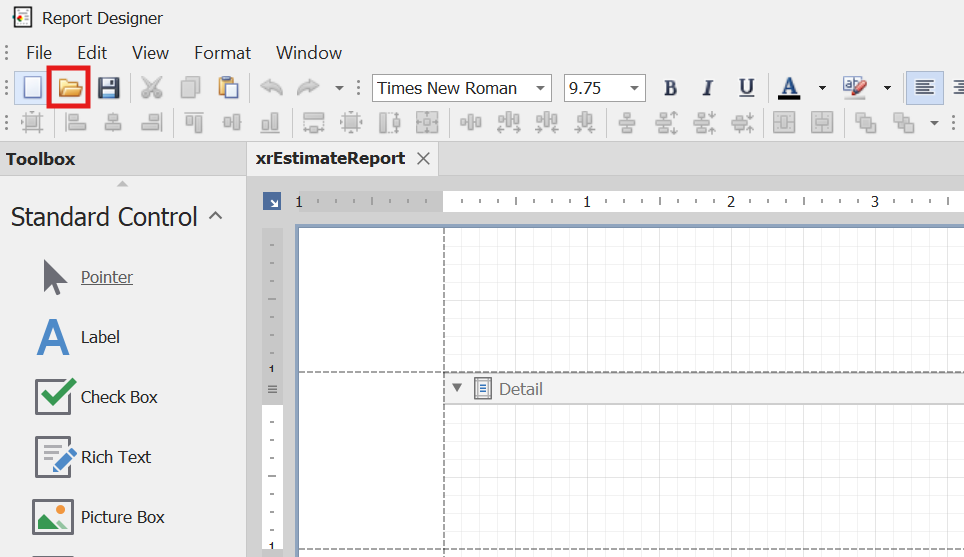The height and width of the screenshot is (557, 964).
Task: Open the font color dropdown arrow
Action: [x=822, y=88]
